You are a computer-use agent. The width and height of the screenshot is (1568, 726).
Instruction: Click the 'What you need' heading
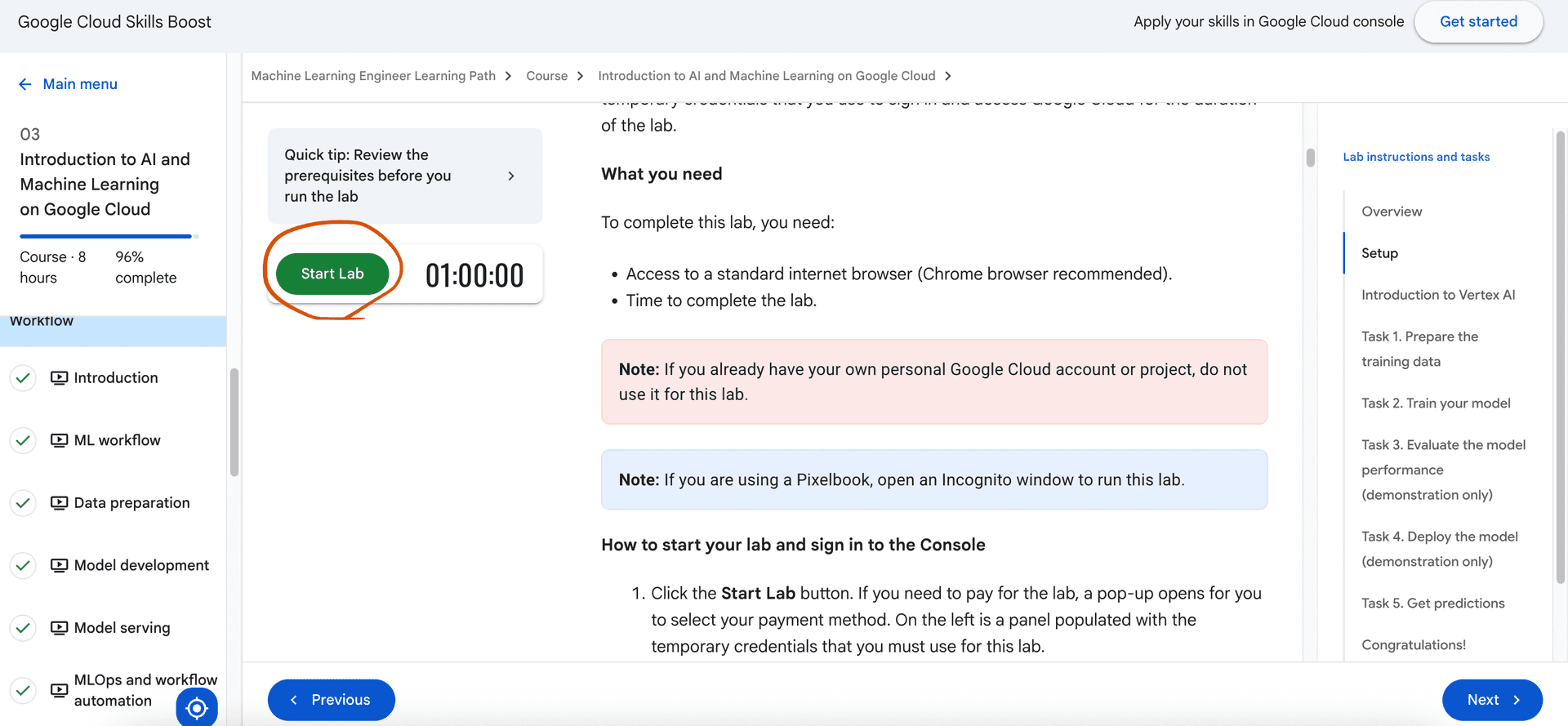[x=661, y=174]
